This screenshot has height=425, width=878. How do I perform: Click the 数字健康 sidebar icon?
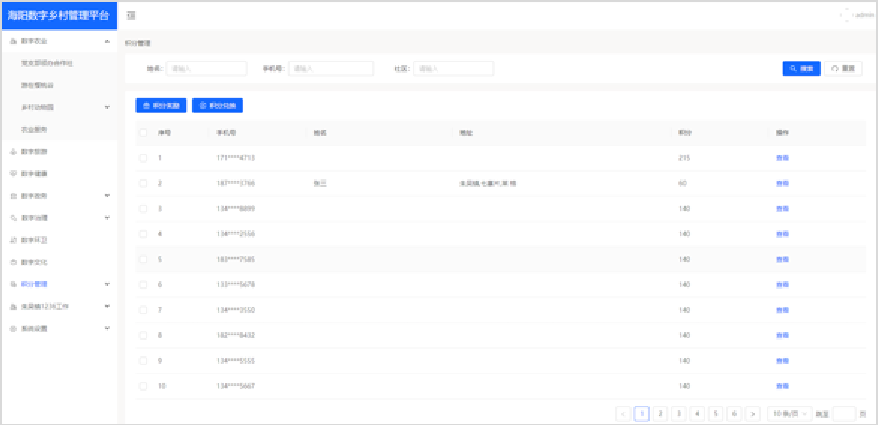tap(13, 174)
